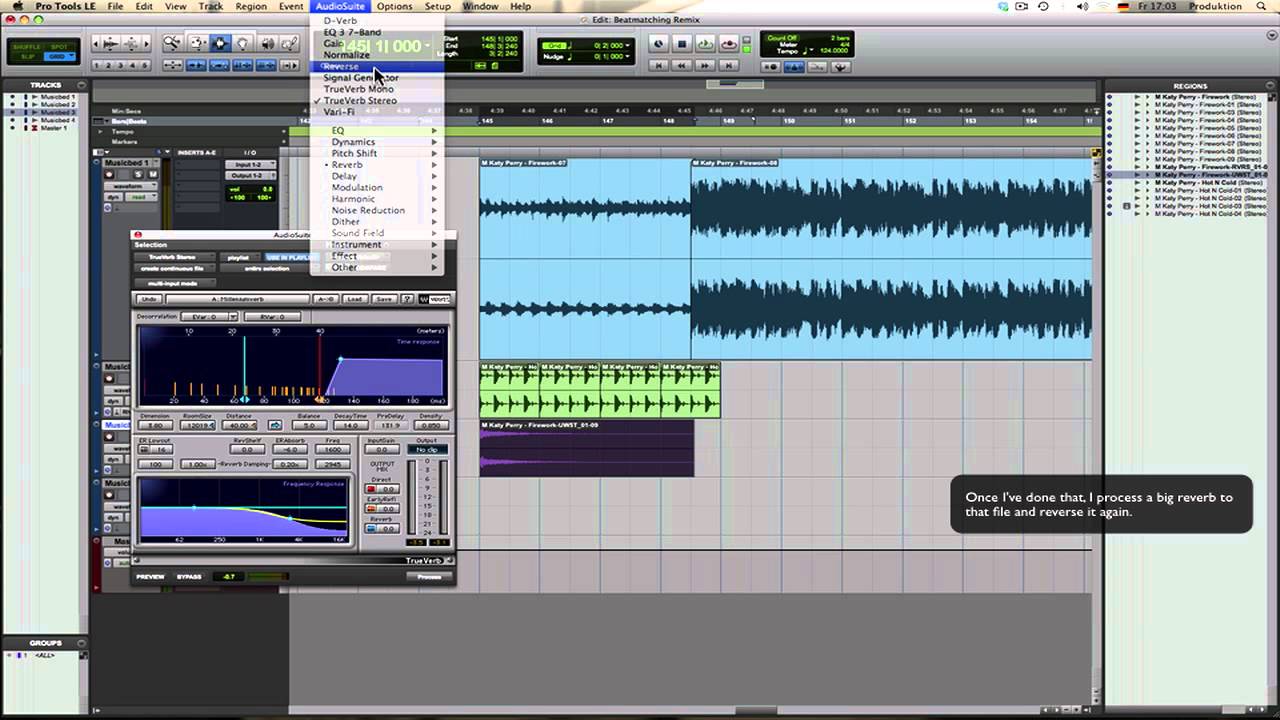The image size is (1280, 720).
Task: Expand the Noise Reduction submenu
Action: (377, 210)
